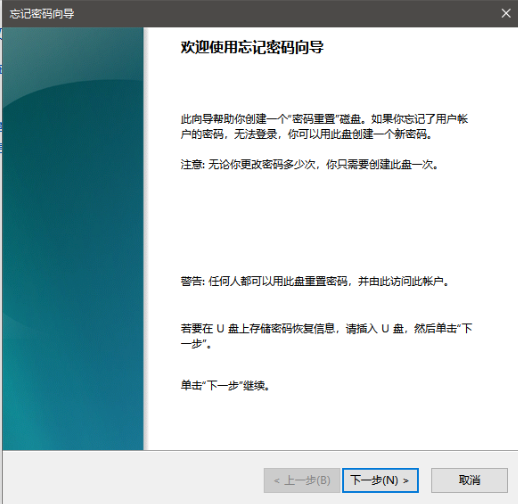Click the instruction text 若要在 U 盘上存储密码恢复信息
This screenshot has width=518, height=504.
pyautogui.click(x=326, y=336)
